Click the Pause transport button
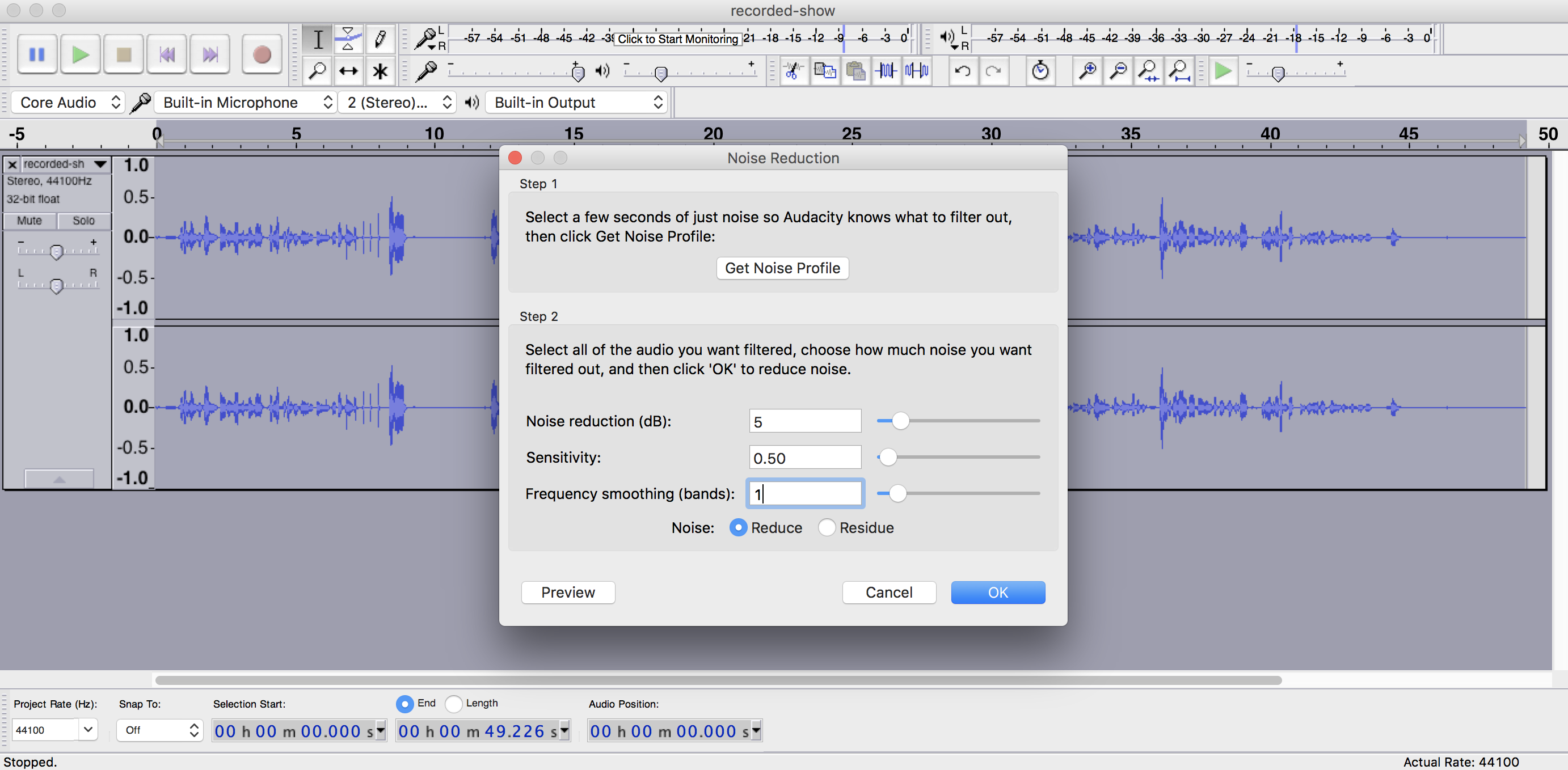 (x=37, y=55)
